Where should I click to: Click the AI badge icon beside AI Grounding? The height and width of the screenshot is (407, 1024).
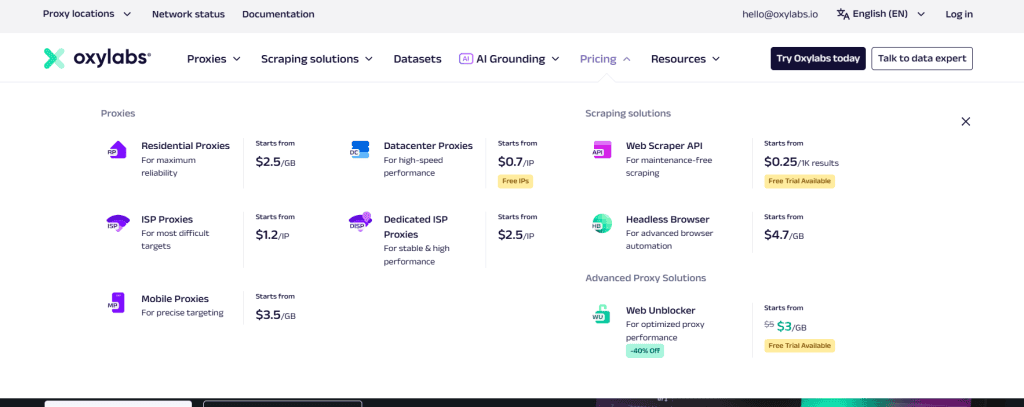(x=466, y=59)
